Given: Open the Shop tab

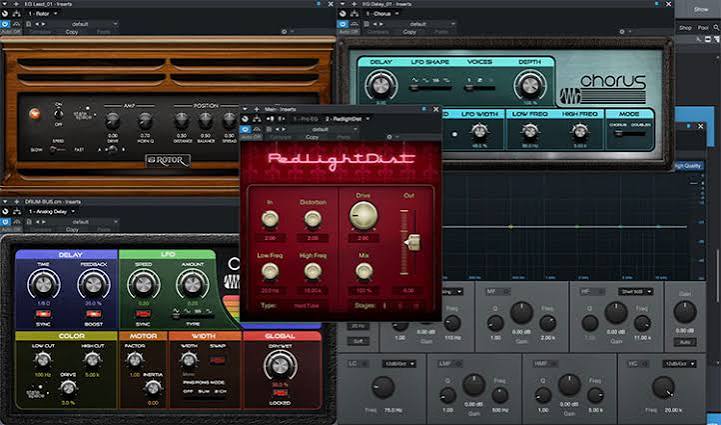Looking at the screenshot, I should pos(685,28).
